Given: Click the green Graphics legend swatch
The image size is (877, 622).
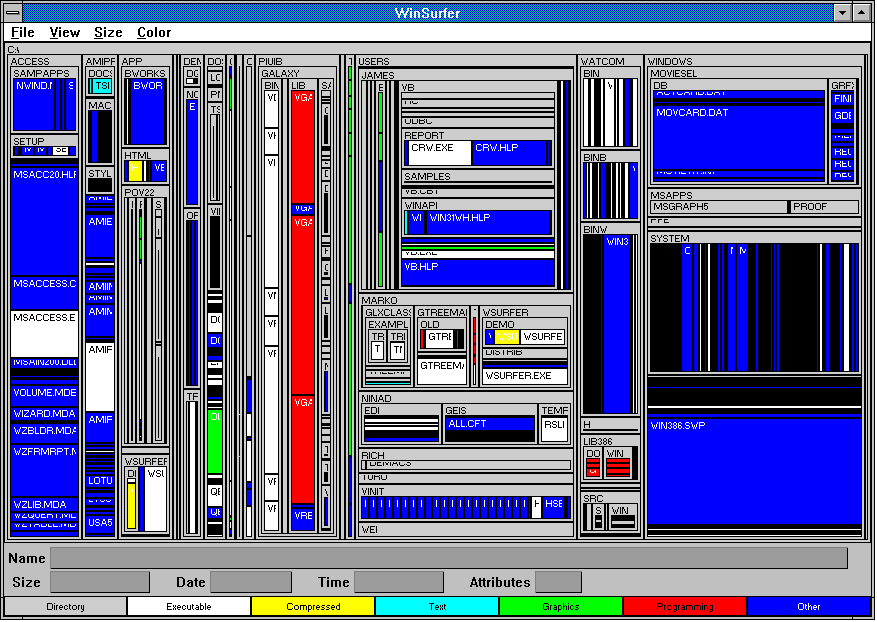Looking at the screenshot, I should [561, 606].
